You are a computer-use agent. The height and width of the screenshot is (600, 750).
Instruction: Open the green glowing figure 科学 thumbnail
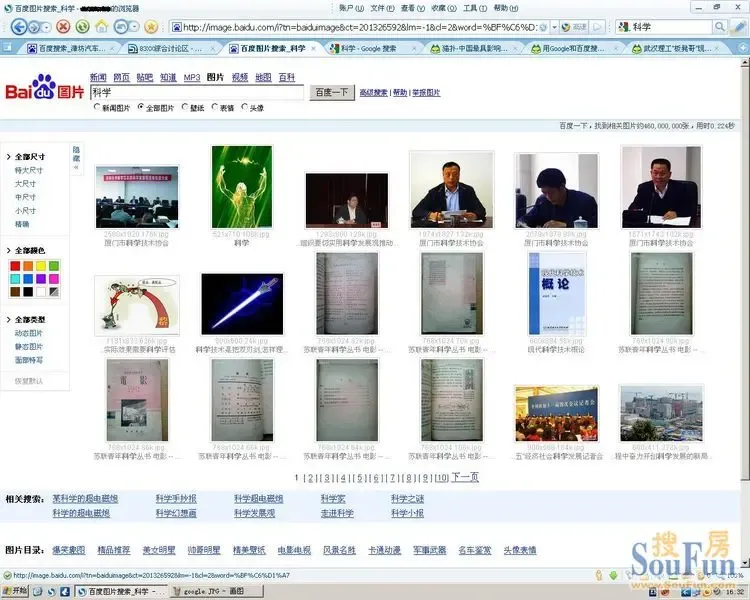coord(242,187)
